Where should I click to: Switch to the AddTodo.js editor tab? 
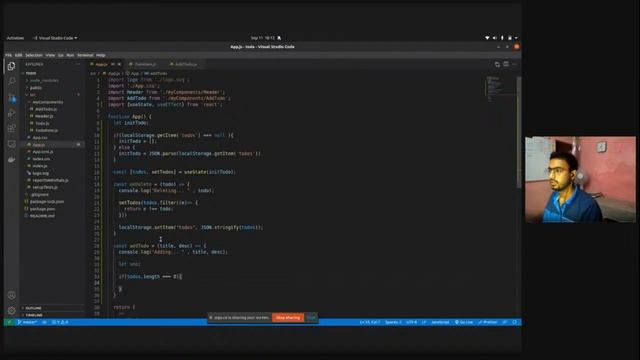click(186, 64)
